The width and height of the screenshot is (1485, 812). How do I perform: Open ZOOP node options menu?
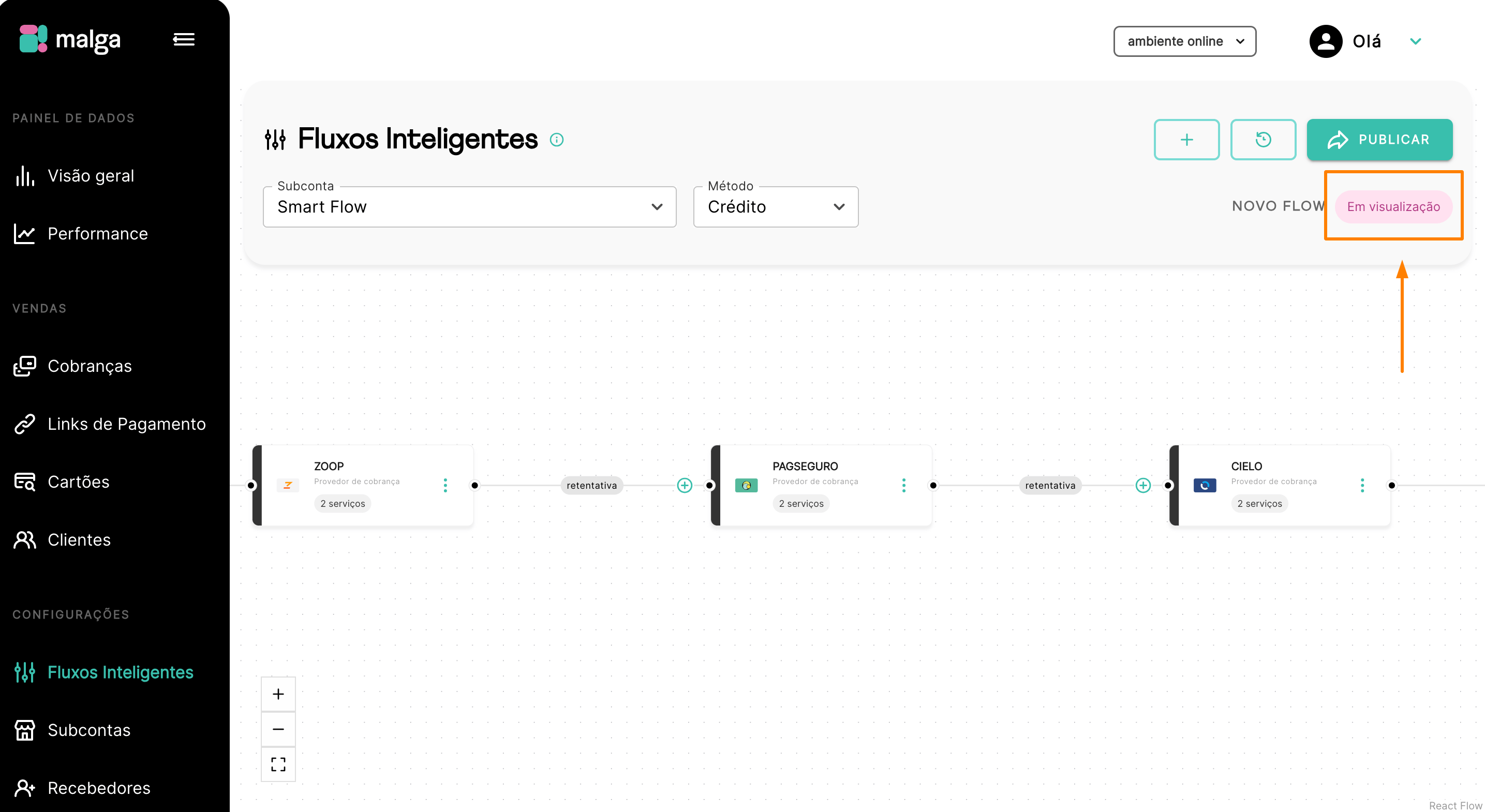[445, 485]
